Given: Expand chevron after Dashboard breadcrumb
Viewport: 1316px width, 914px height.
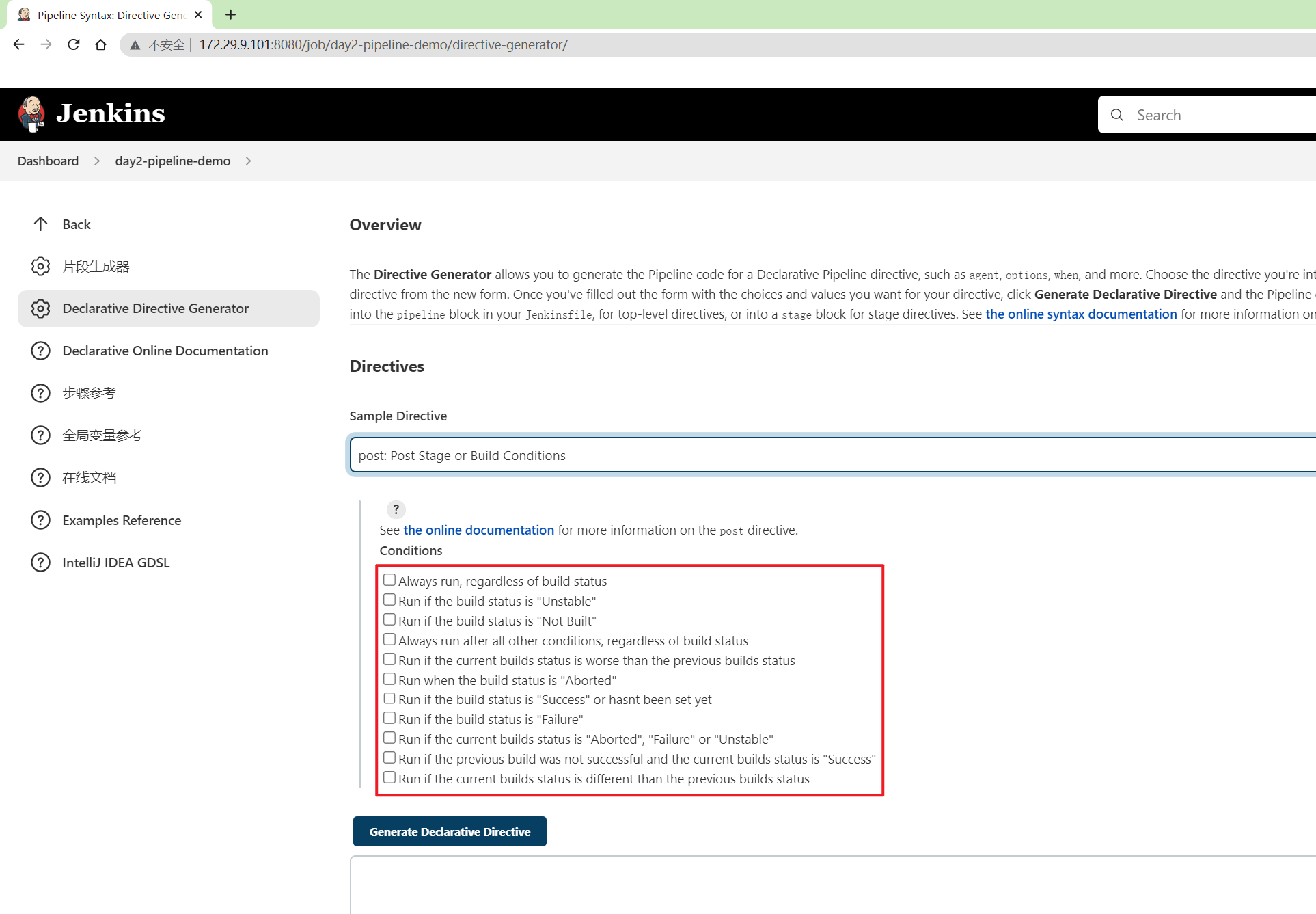Looking at the screenshot, I should [97, 161].
